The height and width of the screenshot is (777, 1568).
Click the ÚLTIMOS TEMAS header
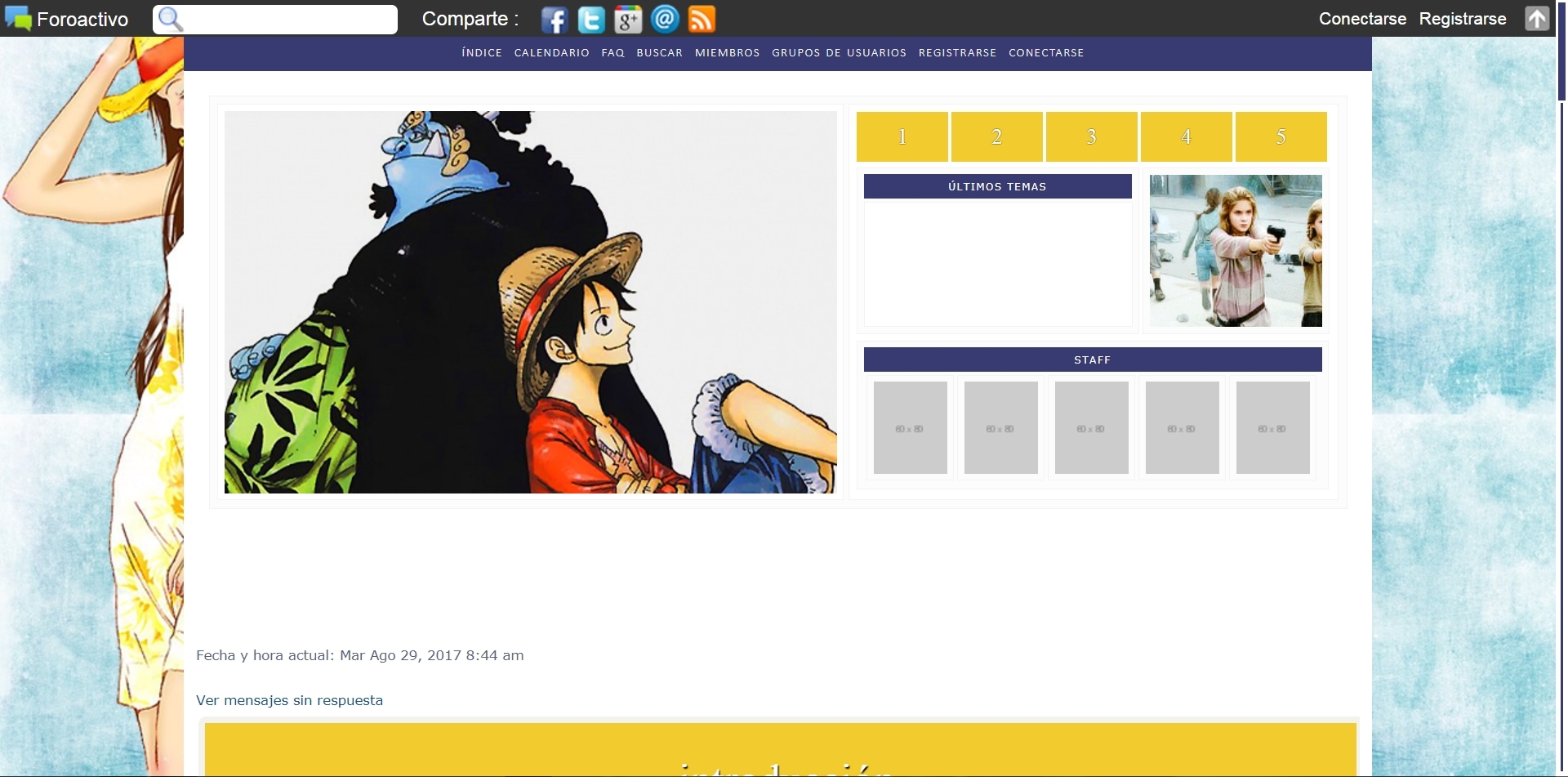pos(998,186)
